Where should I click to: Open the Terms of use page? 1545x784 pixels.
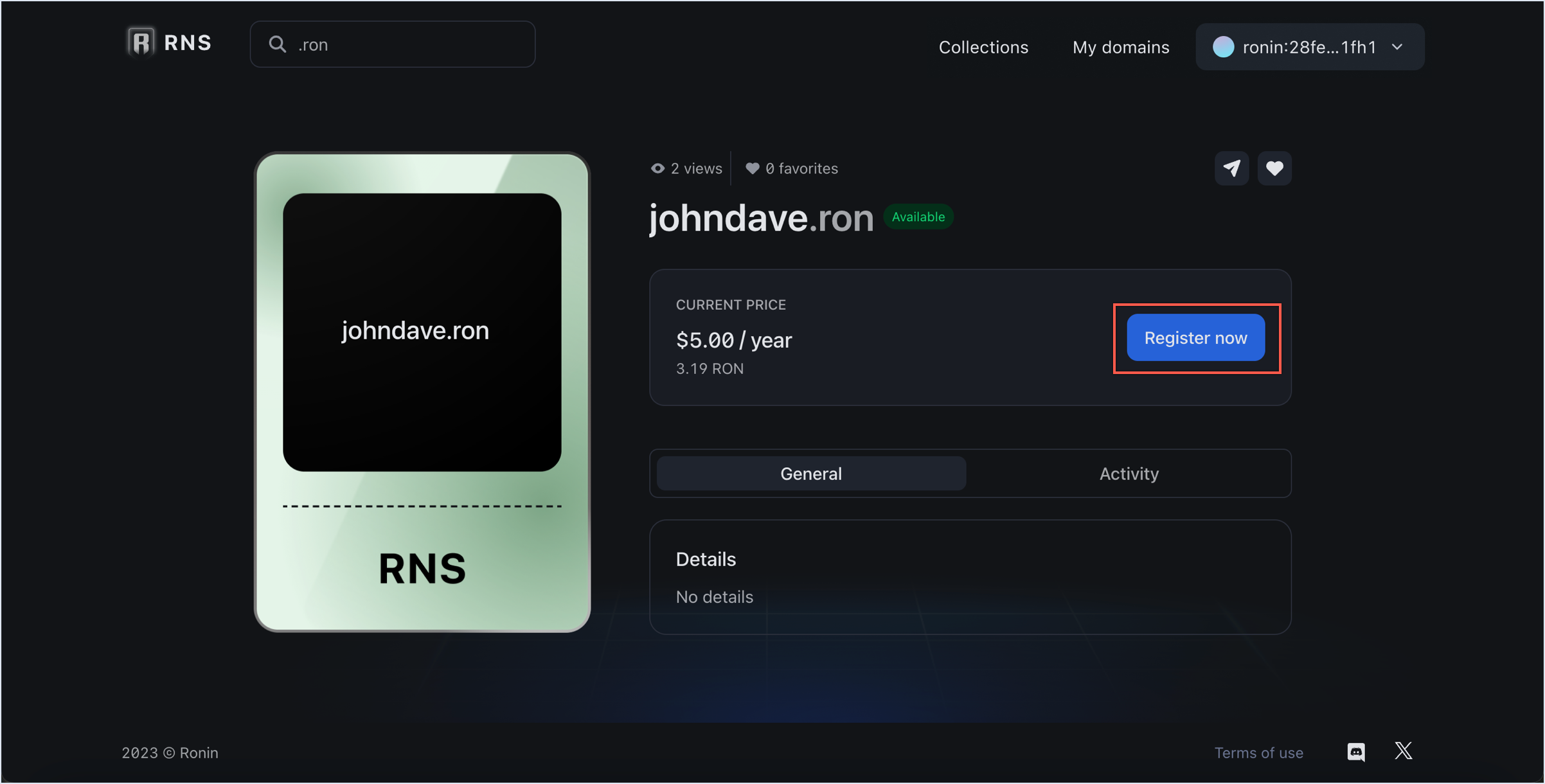pyautogui.click(x=1258, y=752)
